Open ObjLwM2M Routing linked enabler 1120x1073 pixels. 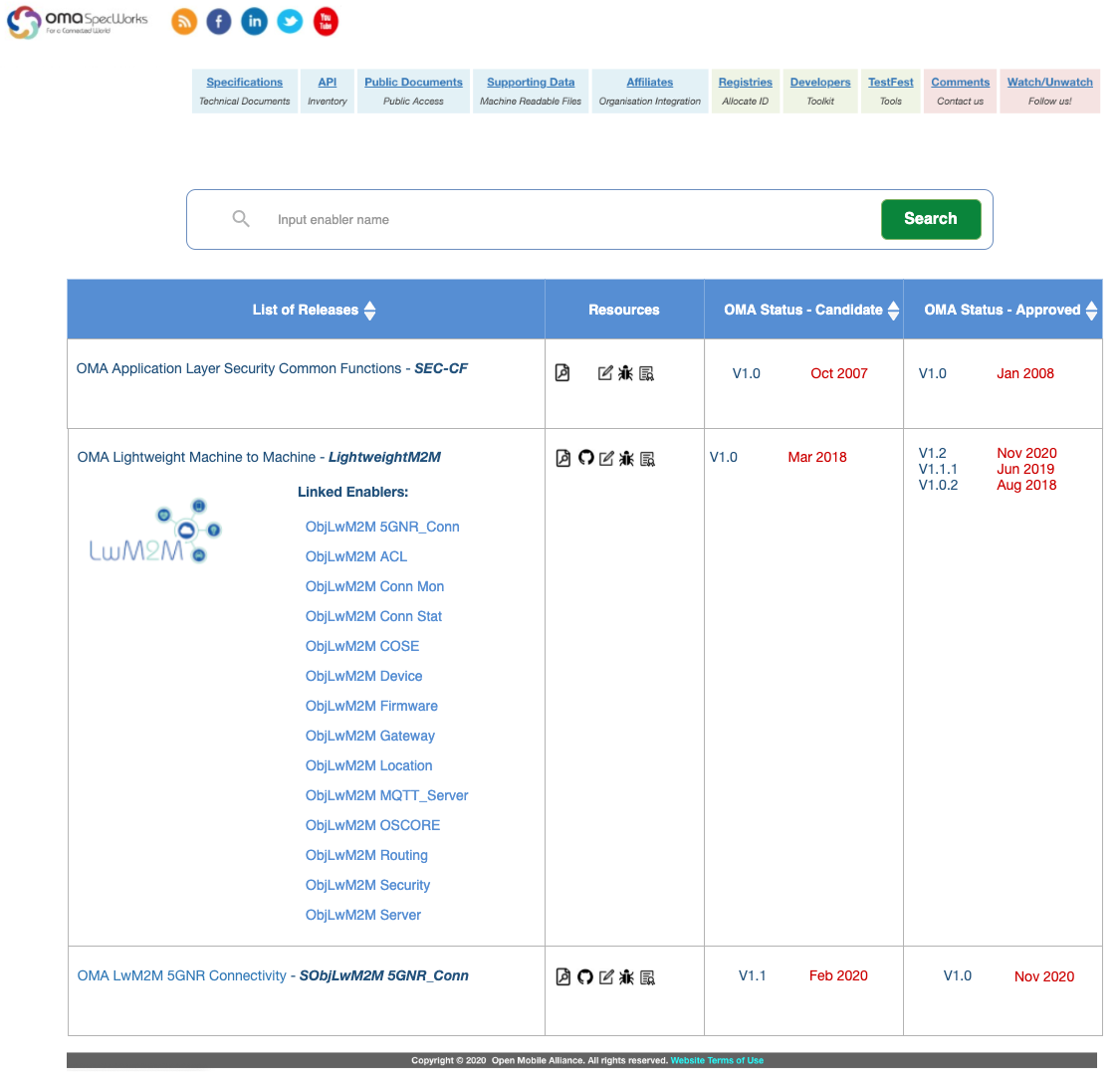366,855
